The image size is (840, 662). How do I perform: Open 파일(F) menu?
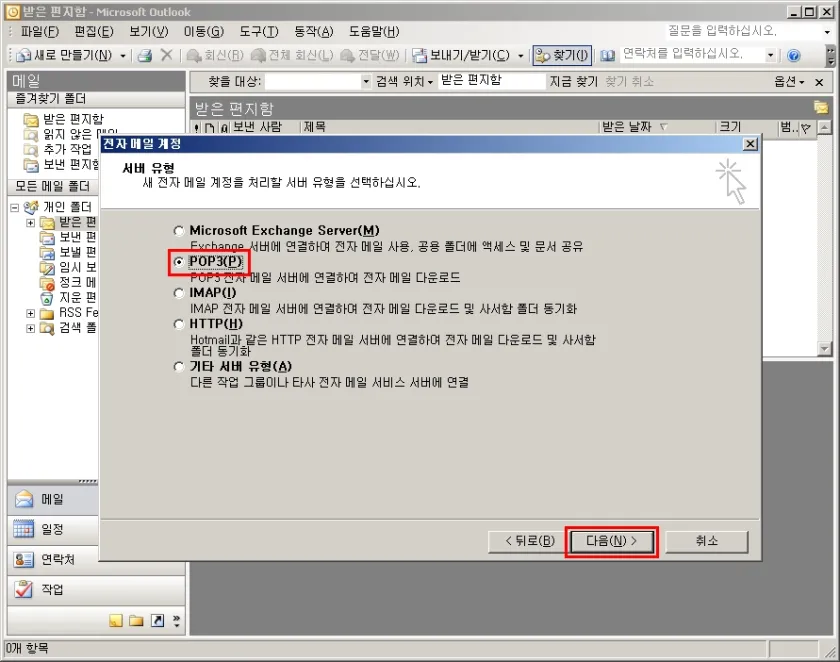click(x=39, y=32)
